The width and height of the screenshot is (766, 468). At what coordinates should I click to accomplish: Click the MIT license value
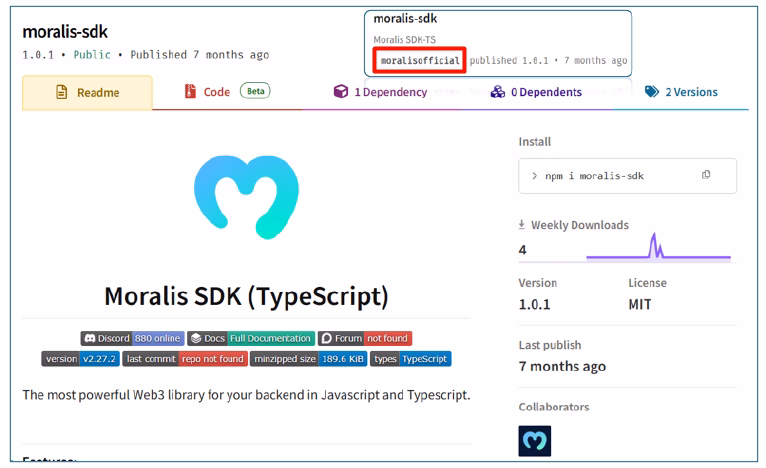click(x=639, y=304)
